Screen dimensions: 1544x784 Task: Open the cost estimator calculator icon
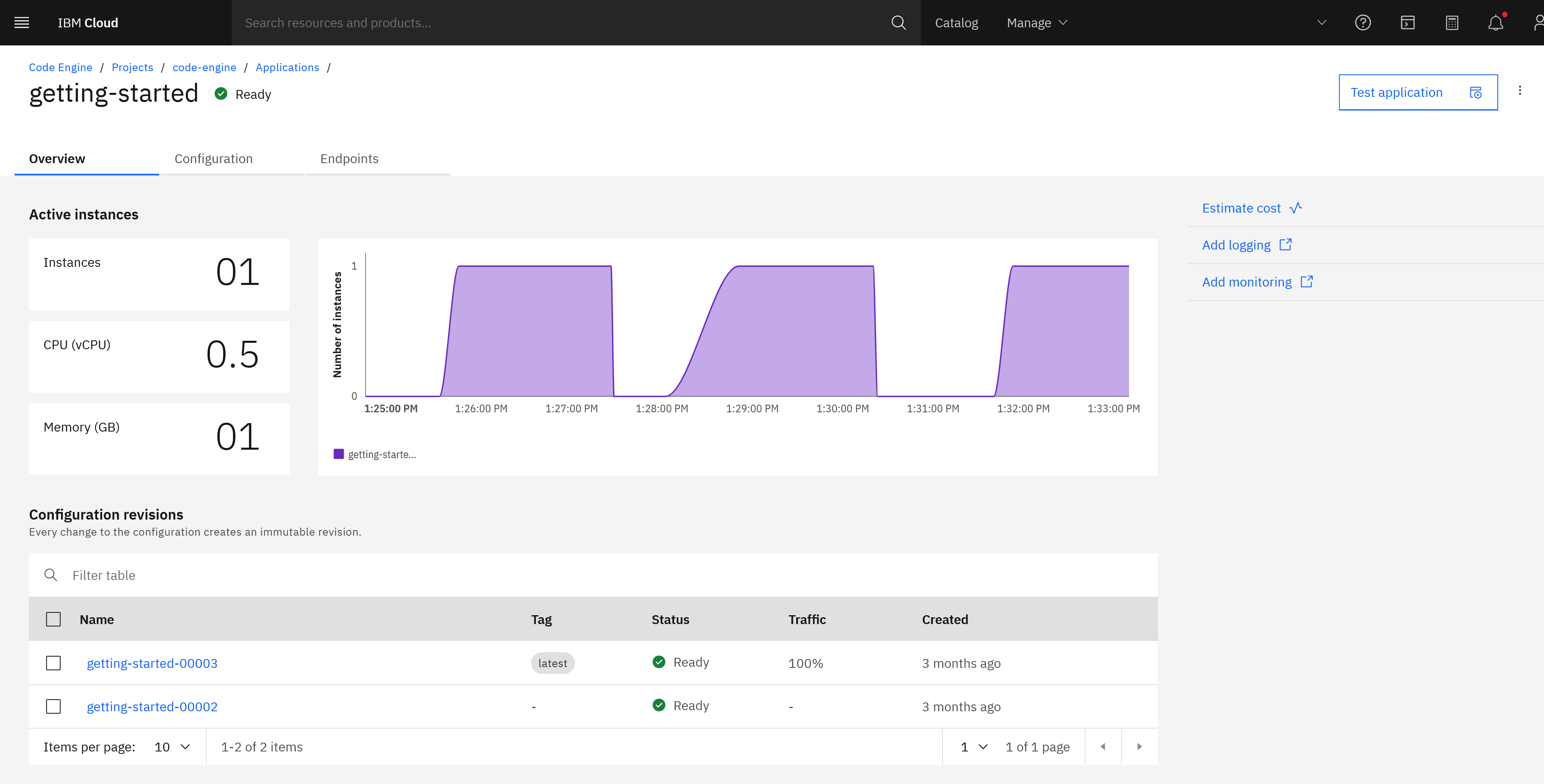[x=1452, y=23]
